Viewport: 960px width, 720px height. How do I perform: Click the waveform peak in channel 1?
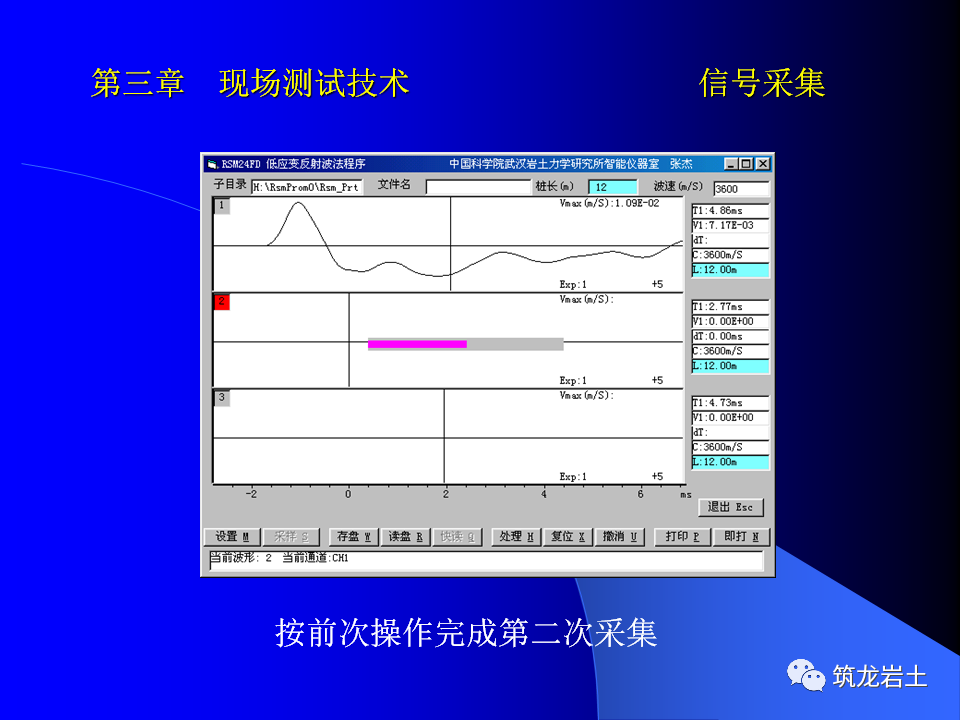[x=298, y=204]
